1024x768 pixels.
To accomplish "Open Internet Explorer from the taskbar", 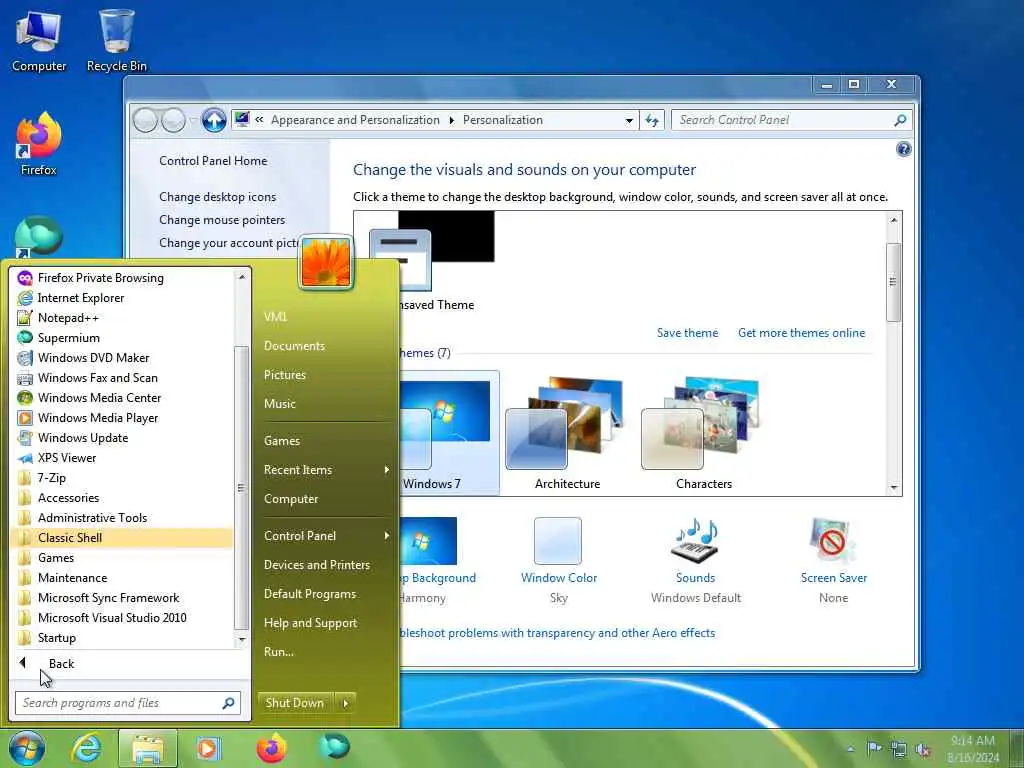I will (x=86, y=748).
